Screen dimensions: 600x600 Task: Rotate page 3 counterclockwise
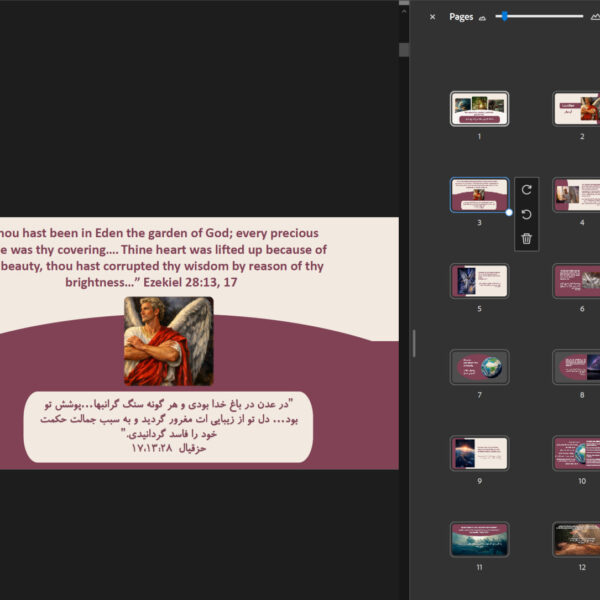(x=527, y=214)
